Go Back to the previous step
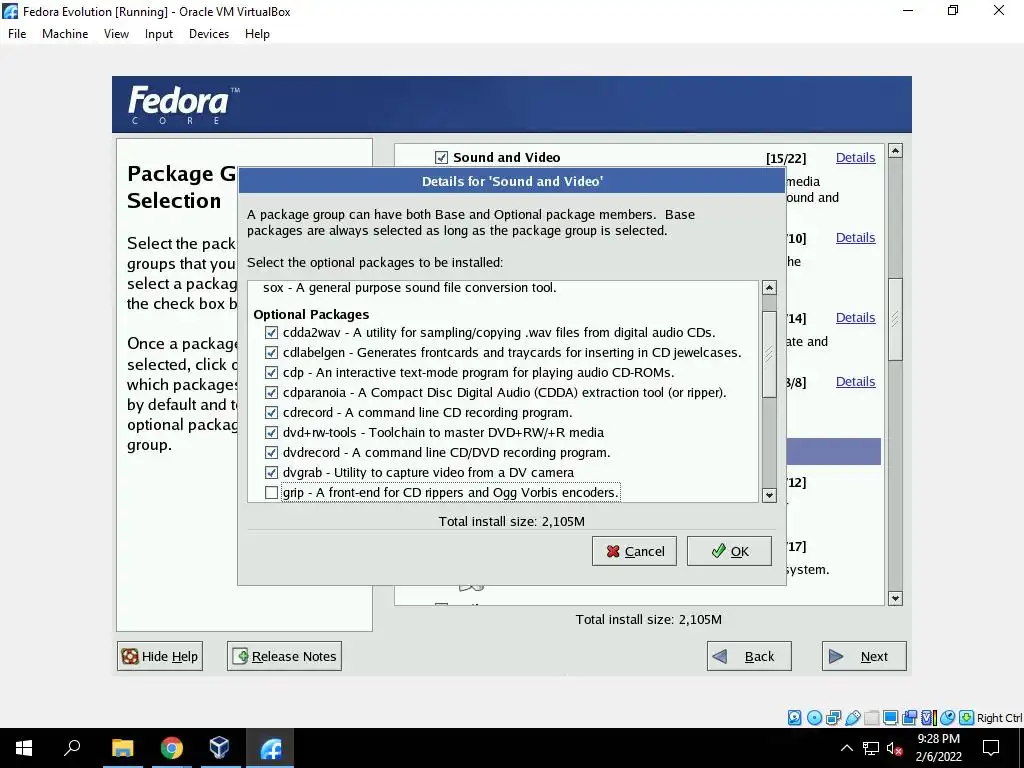The image size is (1024, 768). [749, 656]
